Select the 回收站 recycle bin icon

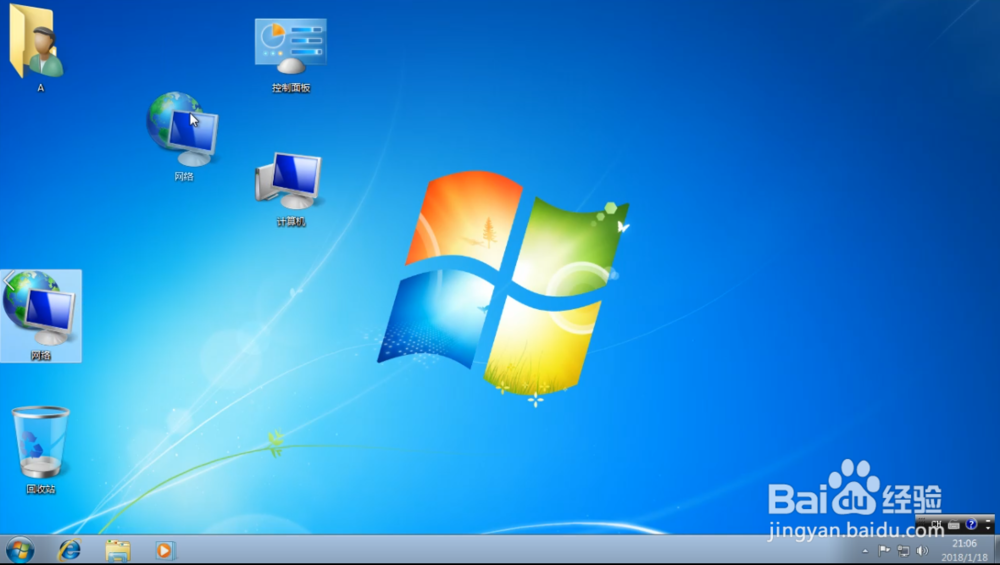[41, 450]
